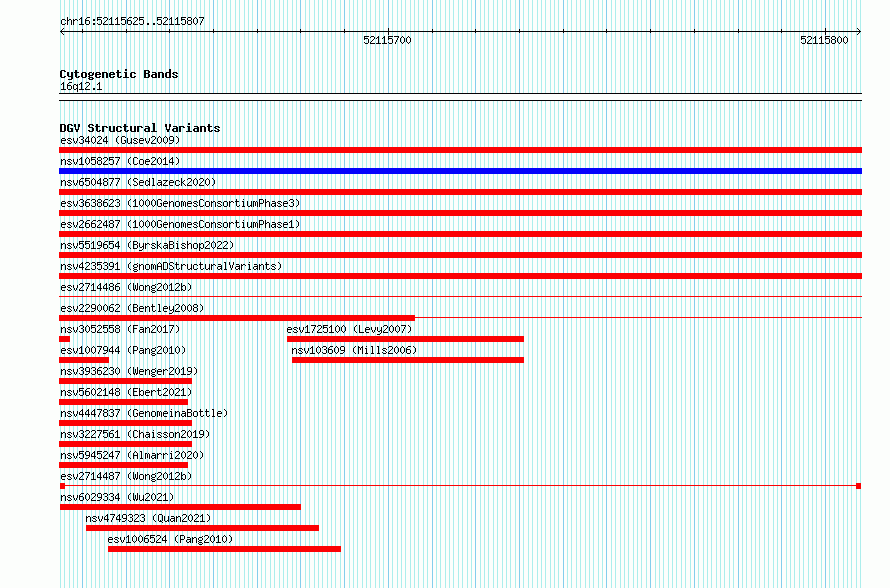890x588 pixels.
Task: Select the nsv3936230 red bar
Action: click(x=125, y=381)
